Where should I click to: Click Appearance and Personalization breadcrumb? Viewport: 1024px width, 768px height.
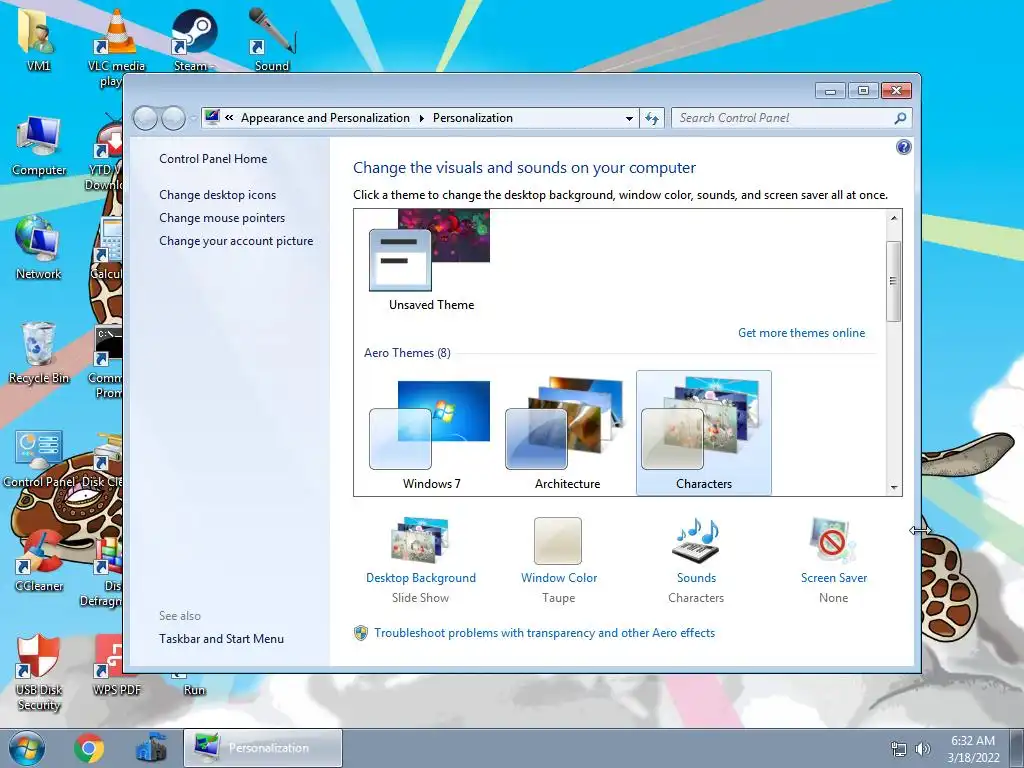coord(325,118)
